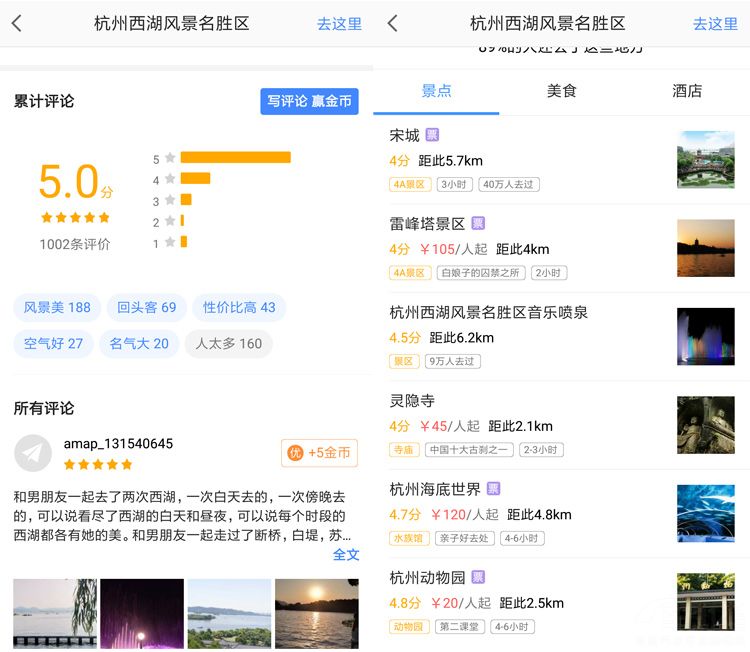Screen dimensions: 750x652
Task: Tap the 写评论 赢金币 button
Action: 309,102
